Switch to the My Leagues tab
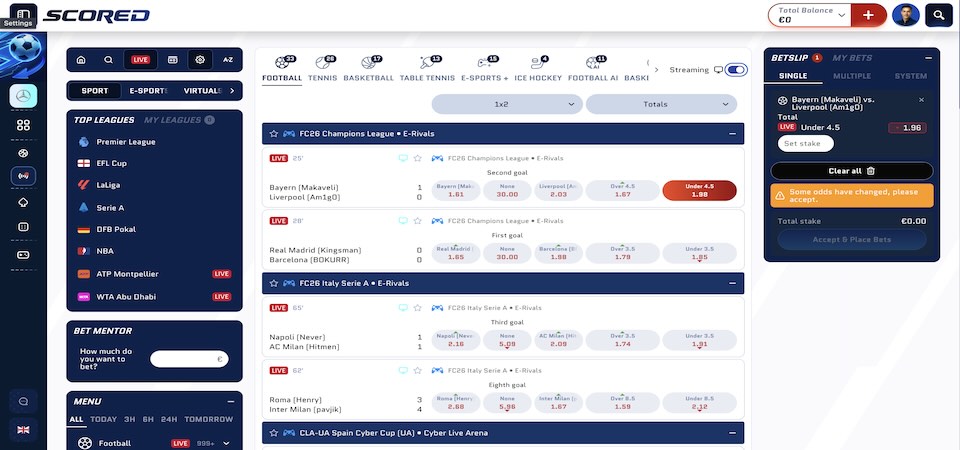This screenshot has width=960, height=450. pos(172,120)
